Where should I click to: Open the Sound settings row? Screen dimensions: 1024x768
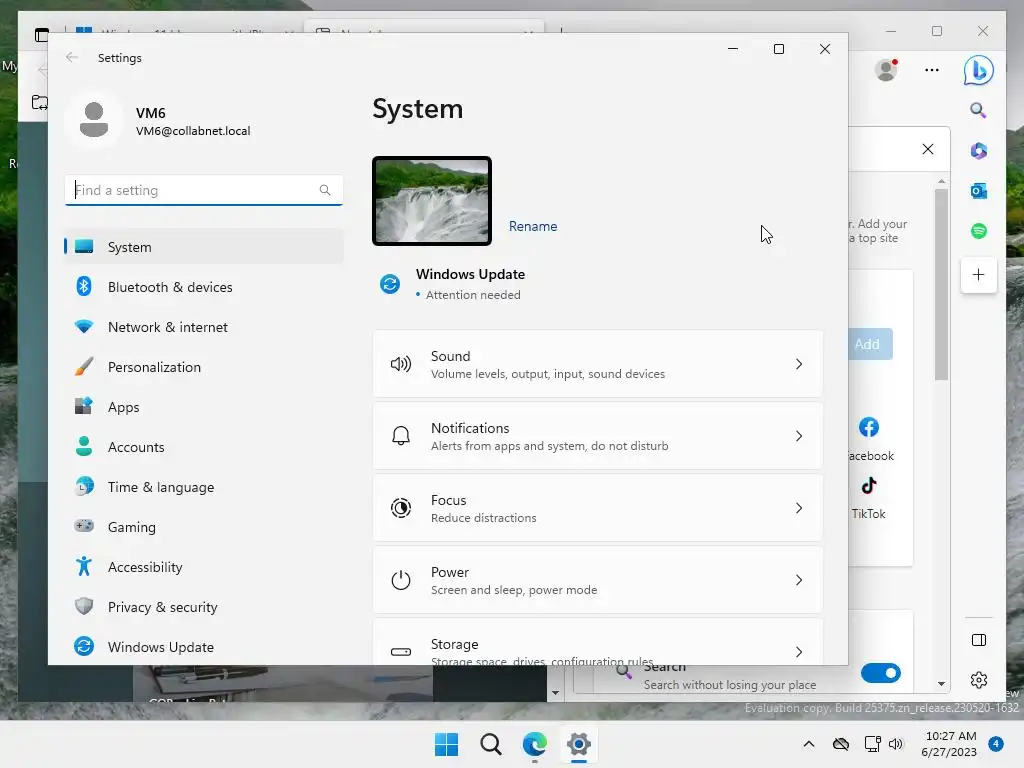[x=598, y=364]
